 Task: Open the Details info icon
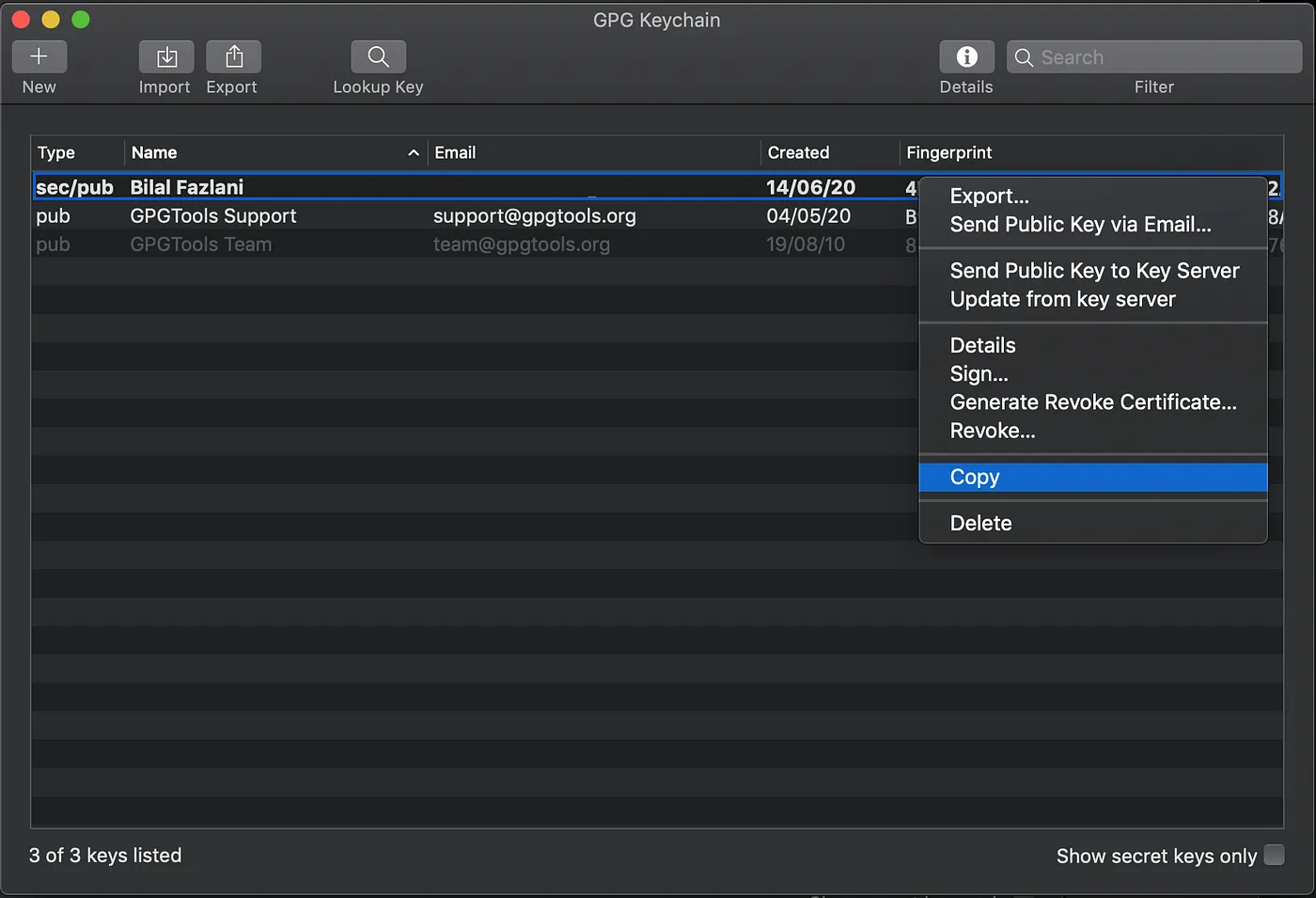pos(966,57)
